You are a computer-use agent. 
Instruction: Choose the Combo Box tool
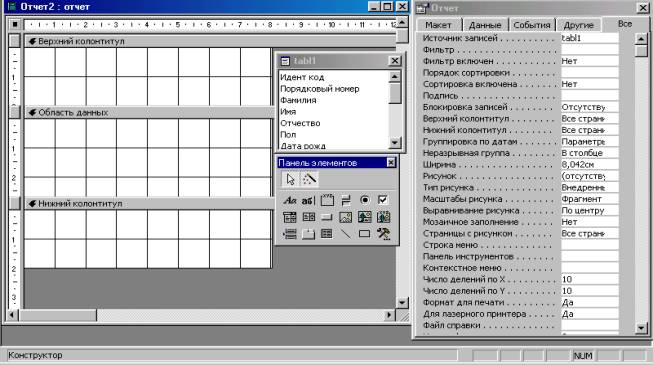[x=289, y=217]
